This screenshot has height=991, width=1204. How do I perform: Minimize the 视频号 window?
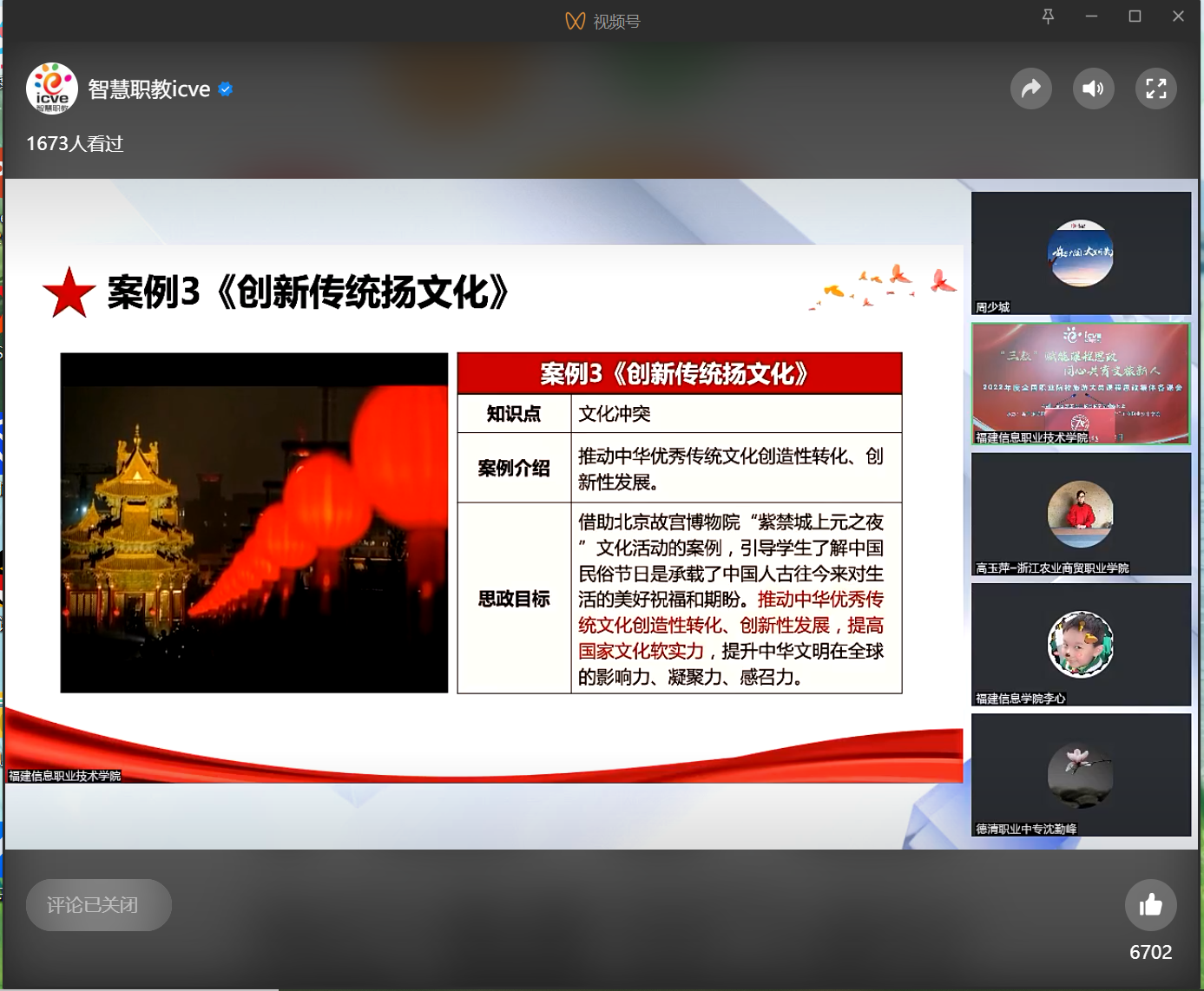[1091, 16]
